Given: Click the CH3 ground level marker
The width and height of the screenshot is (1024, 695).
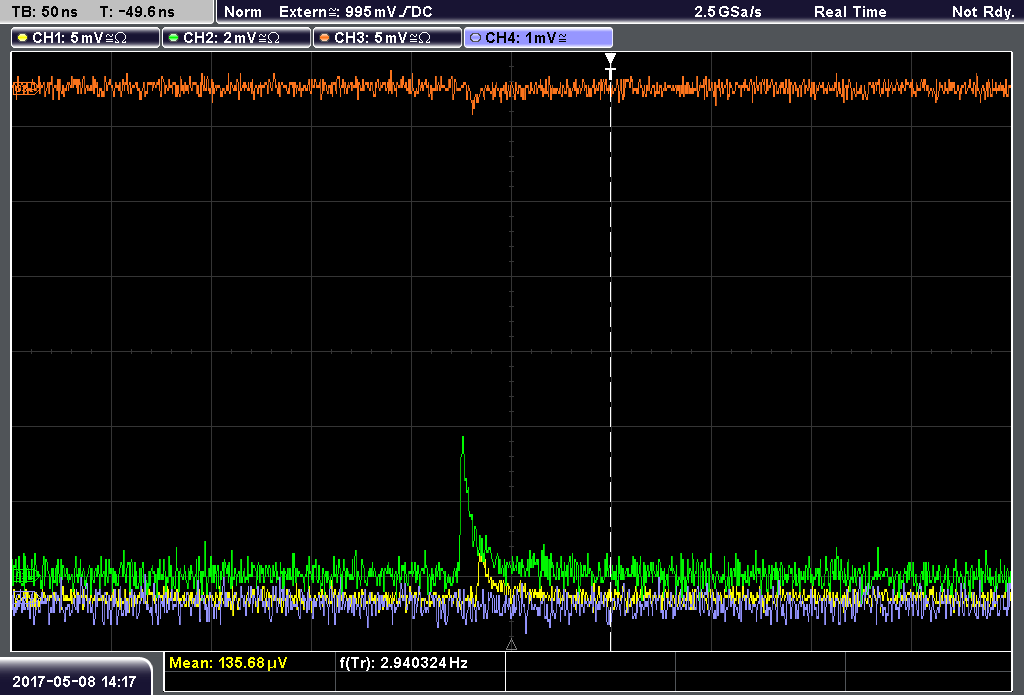Looking at the screenshot, I should click(x=24, y=87).
